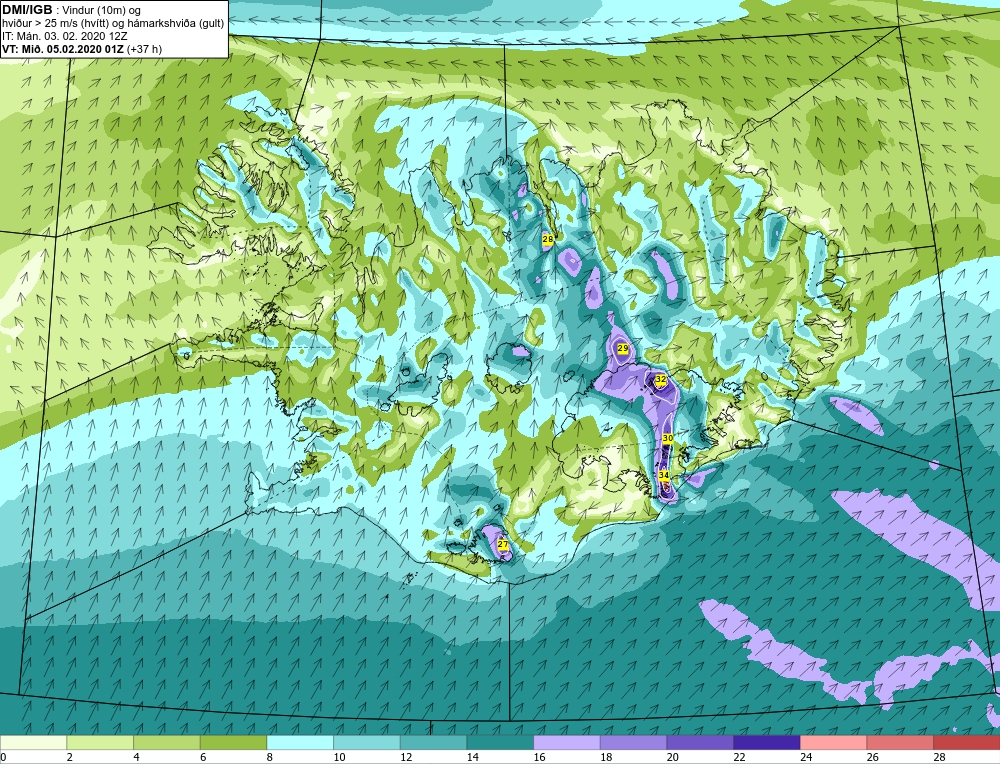
Task: Select the 8–10 m/s light cyan swatch
Action: pyautogui.click(x=300, y=742)
